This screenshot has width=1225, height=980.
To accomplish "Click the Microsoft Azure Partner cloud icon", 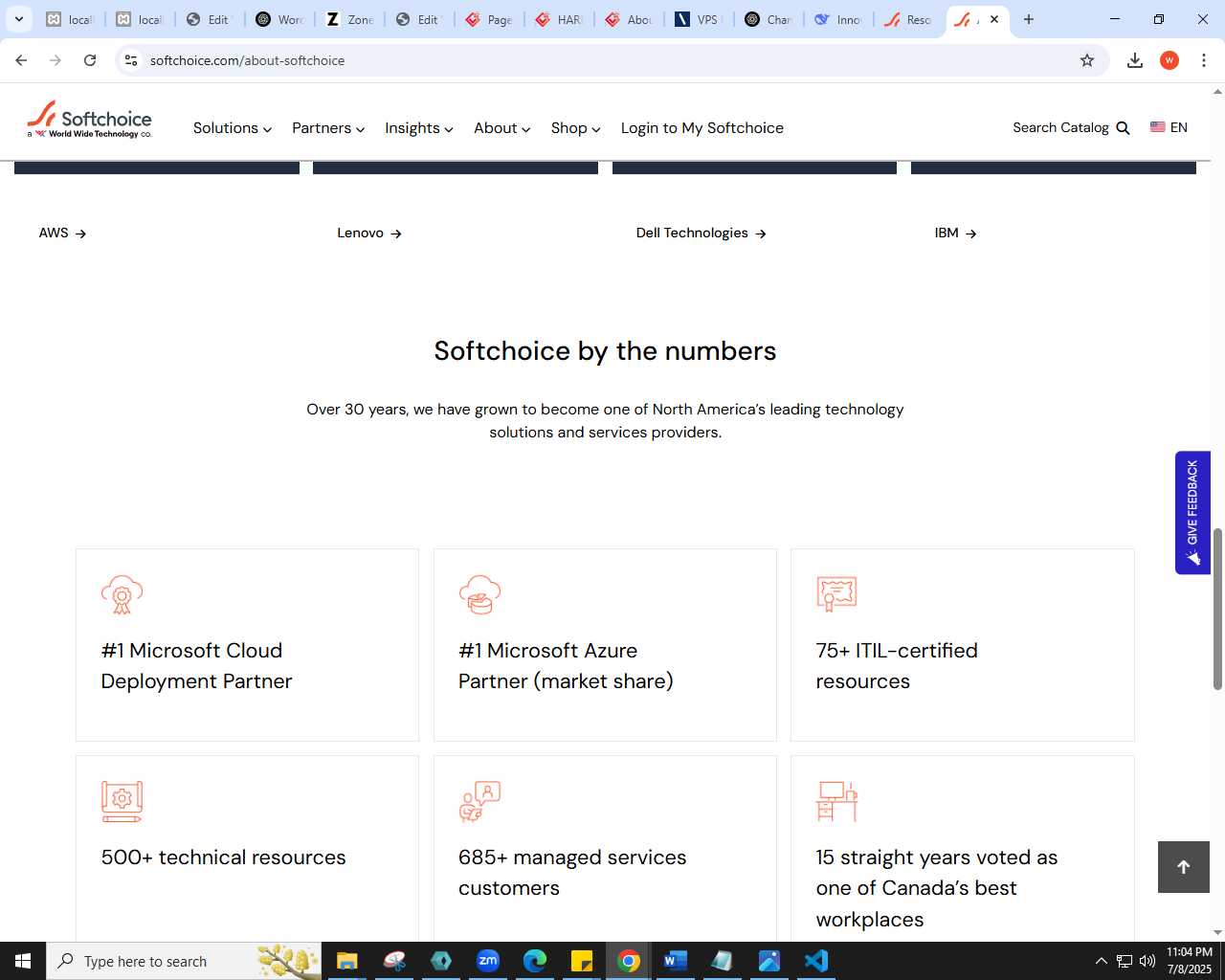I will [479, 594].
